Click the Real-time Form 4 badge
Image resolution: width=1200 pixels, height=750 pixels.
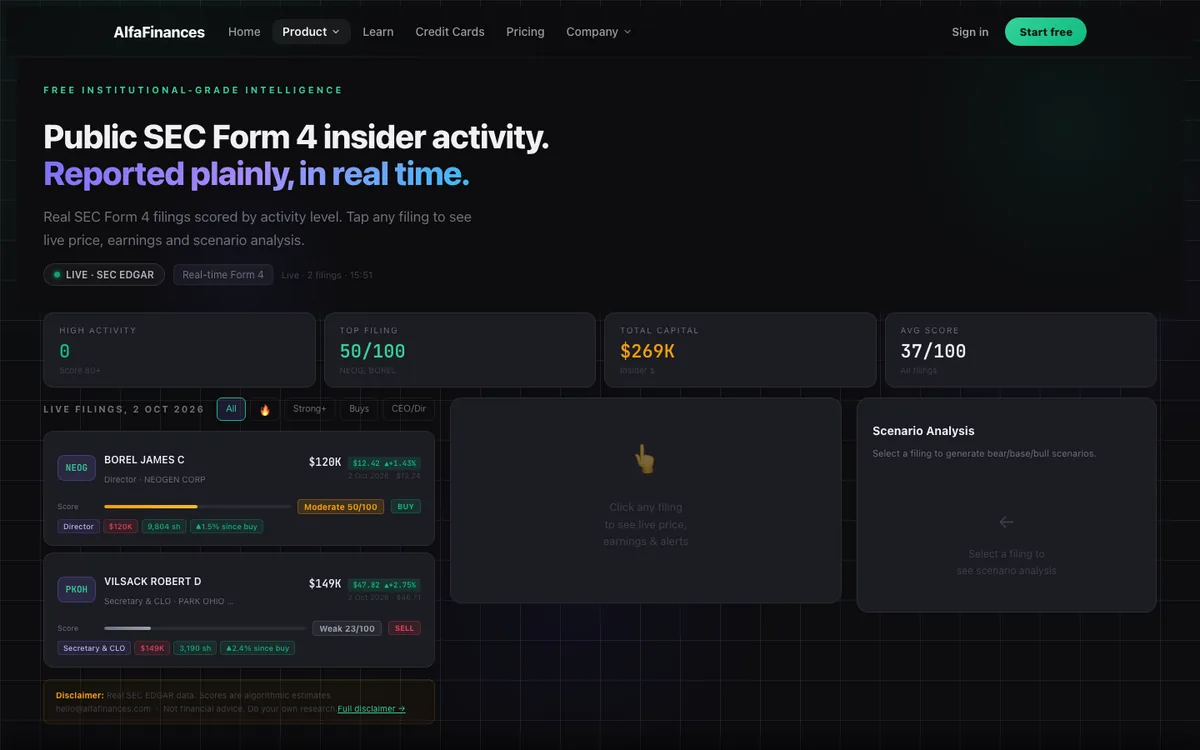[x=223, y=275]
